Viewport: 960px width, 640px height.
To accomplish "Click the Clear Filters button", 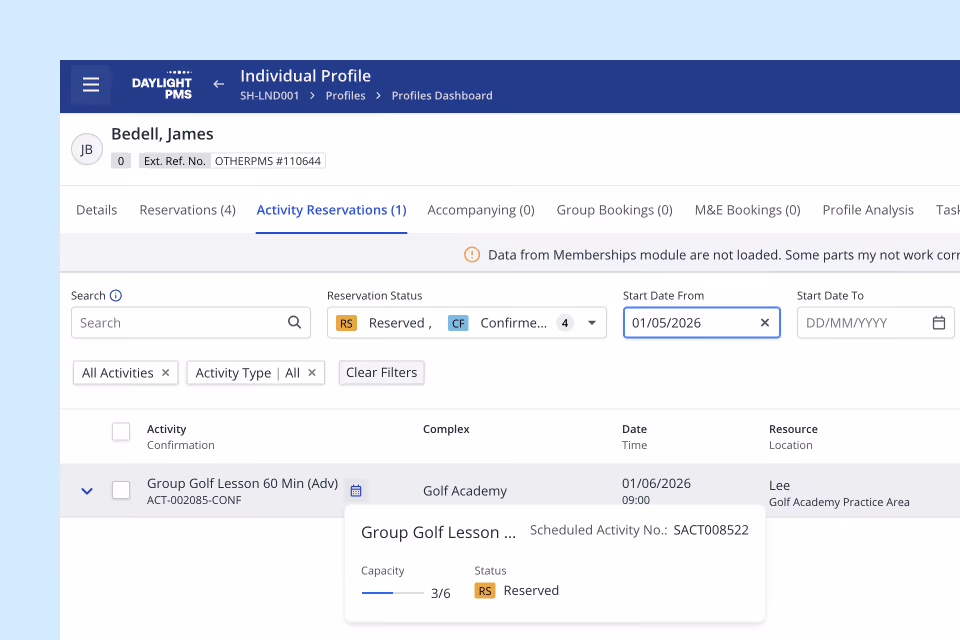I will click(381, 372).
